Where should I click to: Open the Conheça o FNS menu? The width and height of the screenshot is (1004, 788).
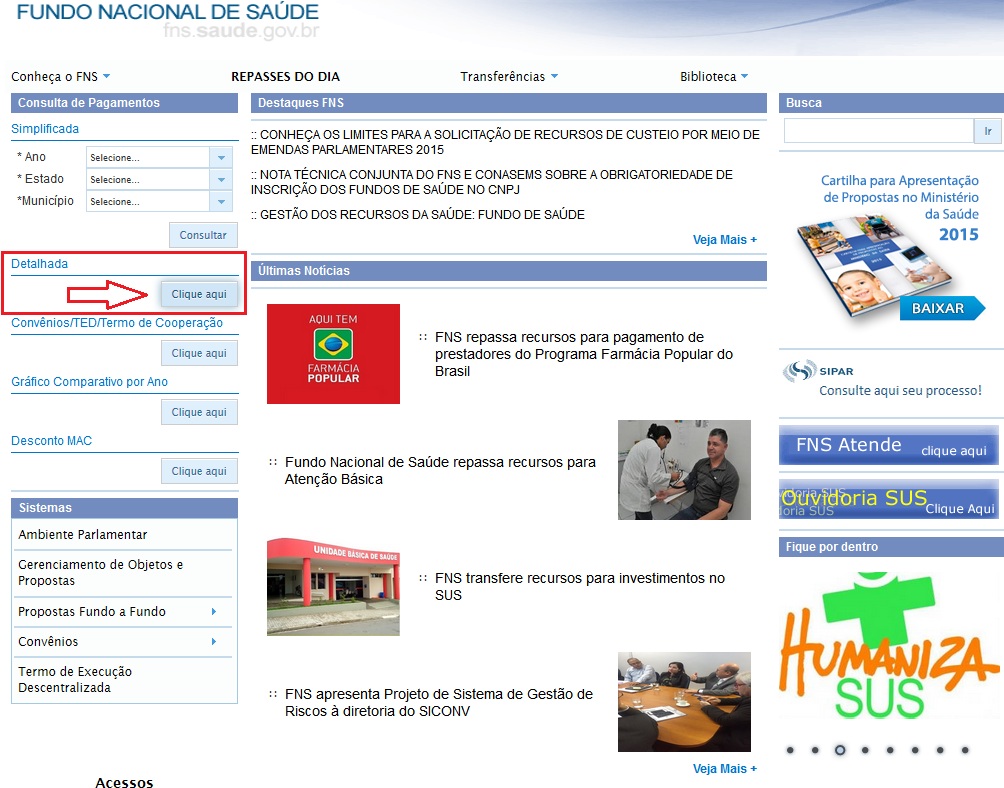point(60,77)
